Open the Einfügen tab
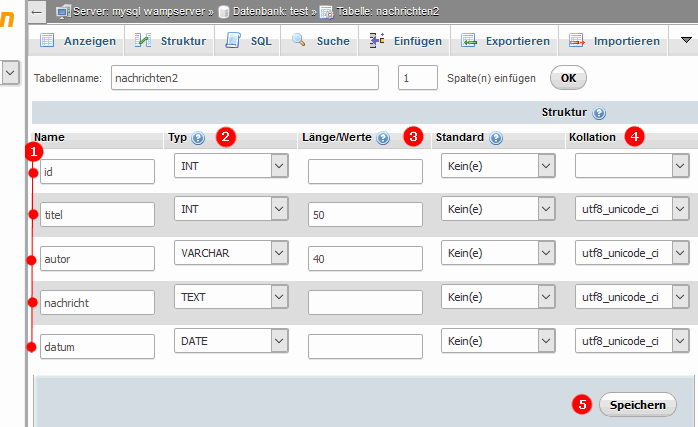The width and height of the screenshot is (698, 427). (405, 41)
